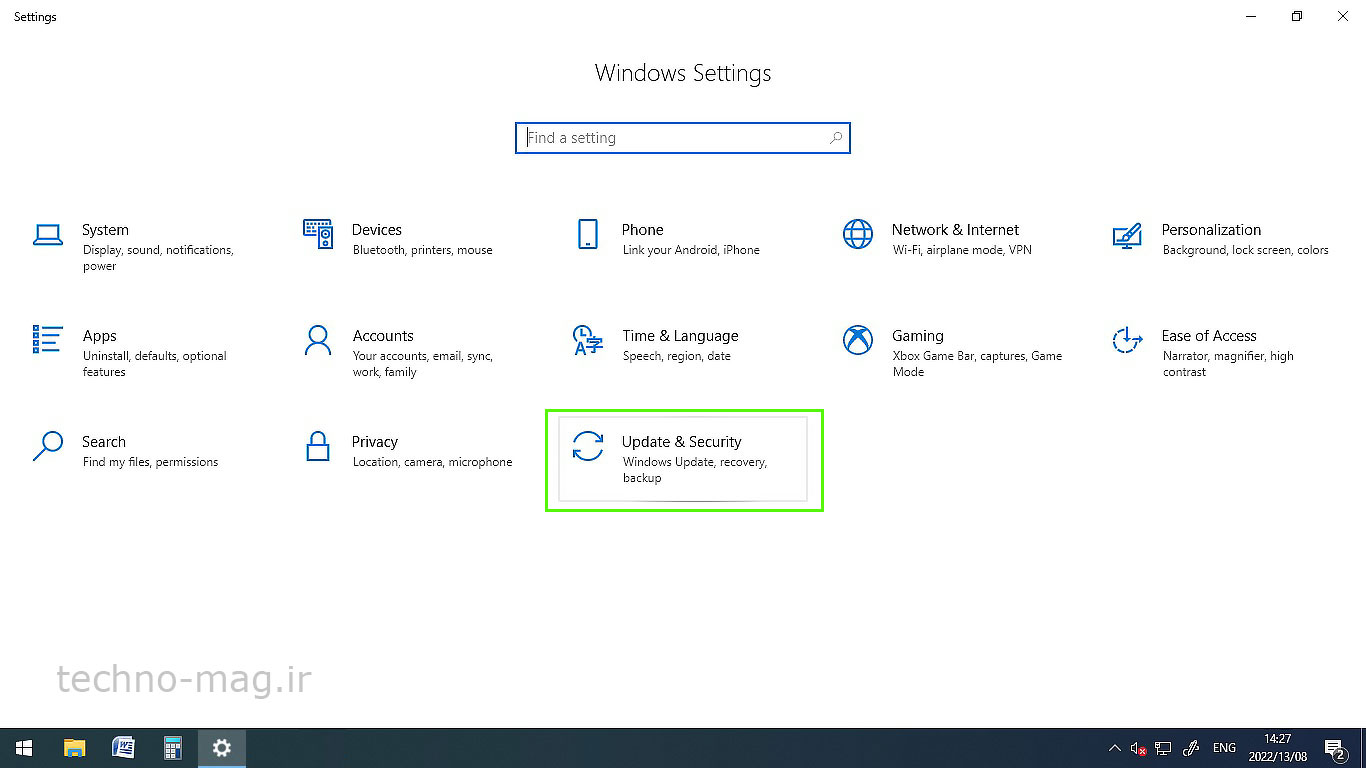Click the Settings gear taskbar icon
Image resolution: width=1366 pixels, height=768 pixels.
click(222, 748)
